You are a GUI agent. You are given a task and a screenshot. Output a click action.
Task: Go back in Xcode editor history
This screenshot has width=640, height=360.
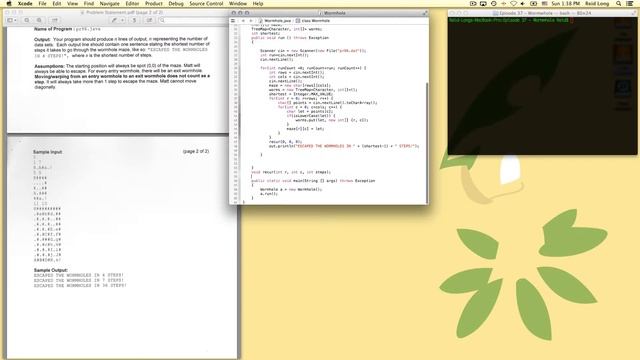[243, 20]
